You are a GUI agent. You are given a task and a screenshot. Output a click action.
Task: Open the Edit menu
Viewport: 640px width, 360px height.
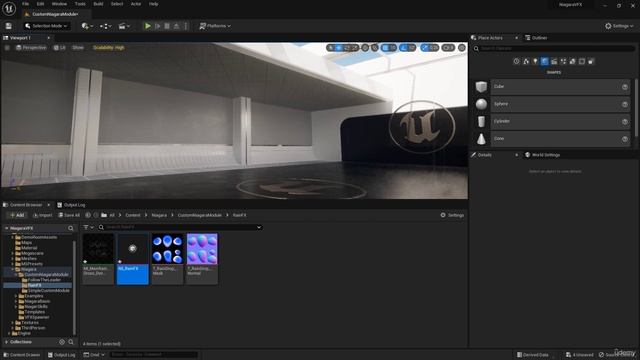[x=40, y=4]
